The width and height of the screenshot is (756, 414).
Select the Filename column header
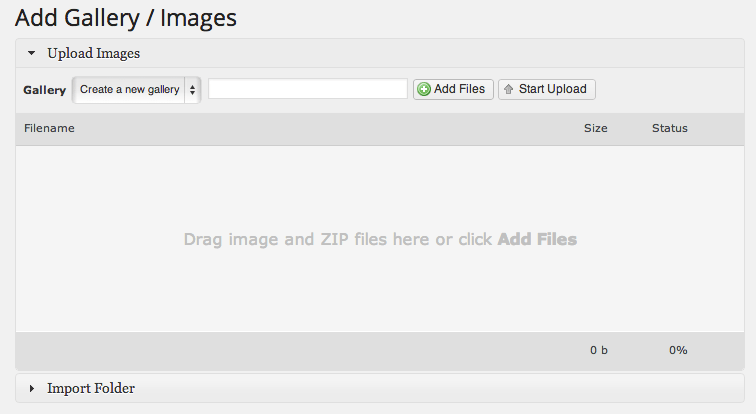coord(49,128)
